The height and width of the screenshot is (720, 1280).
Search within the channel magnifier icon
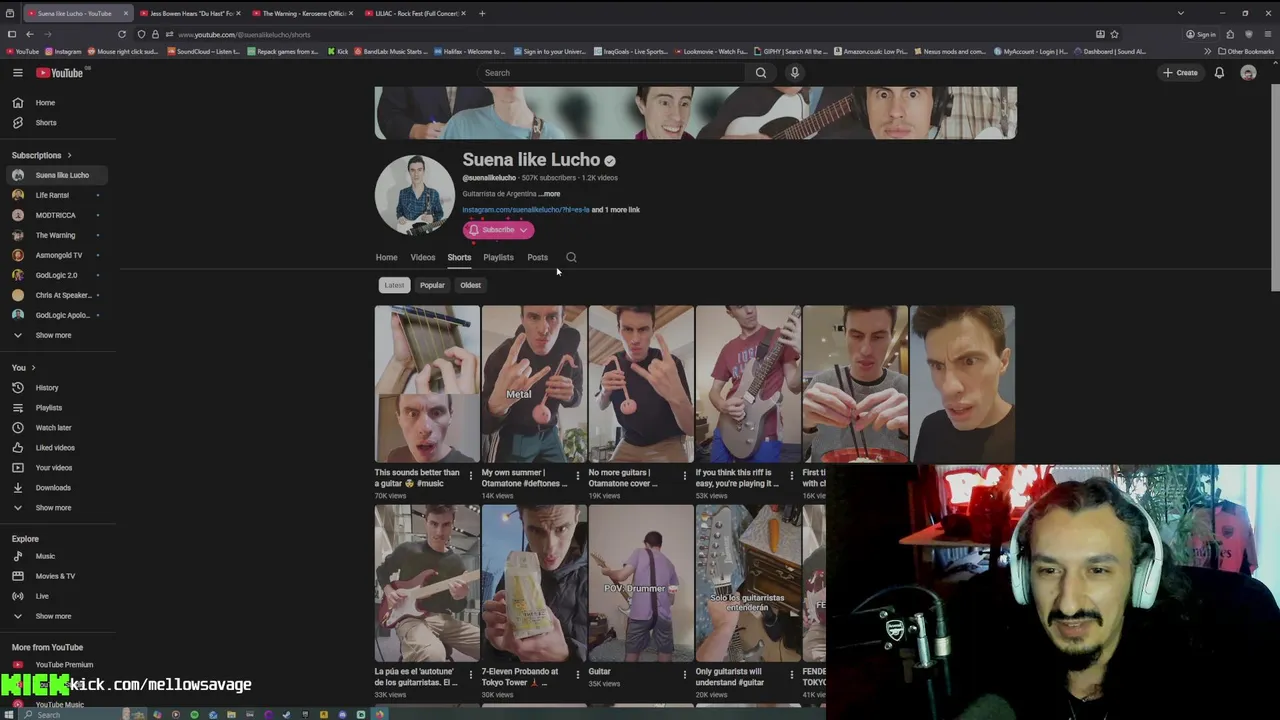pyautogui.click(x=571, y=257)
